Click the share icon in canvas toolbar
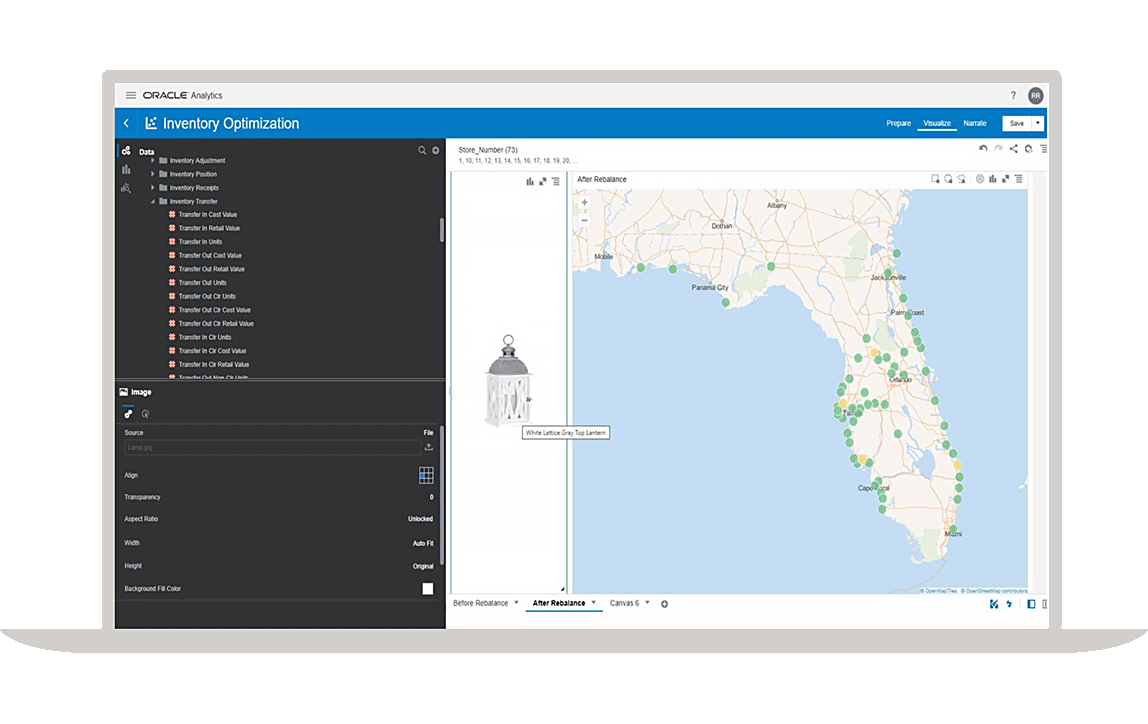Viewport: 1148px width, 724px height. tap(1013, 149)
